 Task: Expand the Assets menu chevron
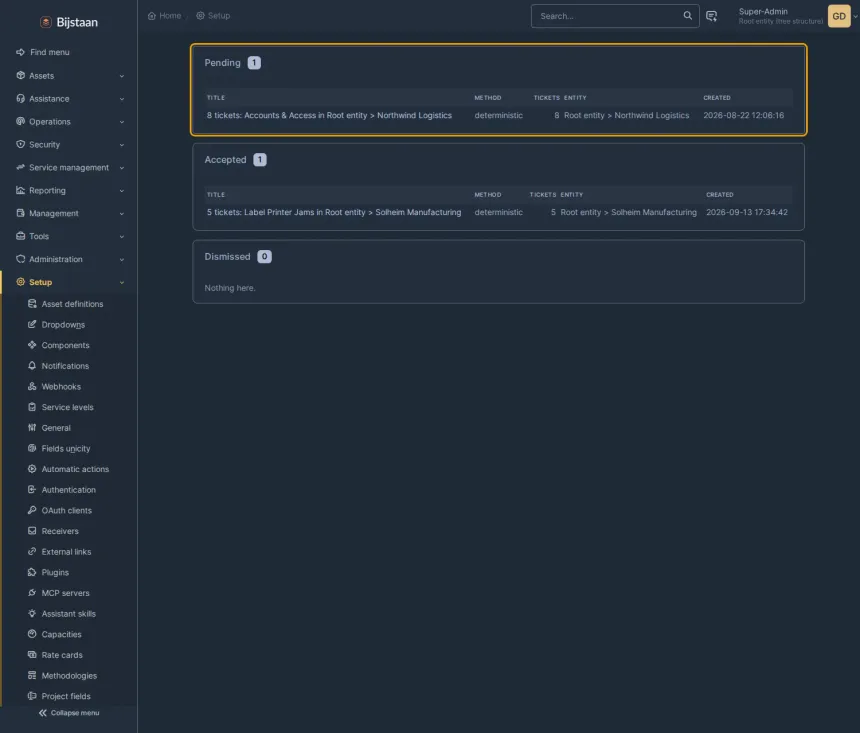coord(122,76)
